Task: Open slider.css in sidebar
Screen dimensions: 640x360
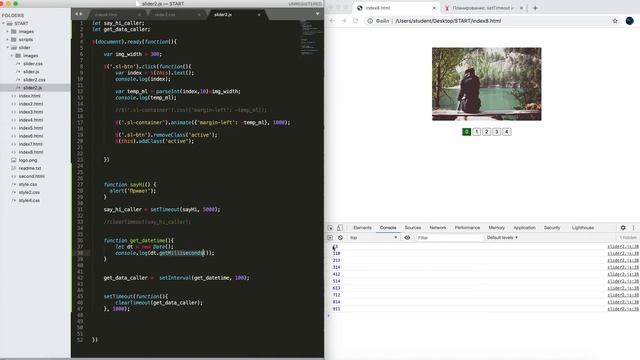Action: tap(33, 64)
